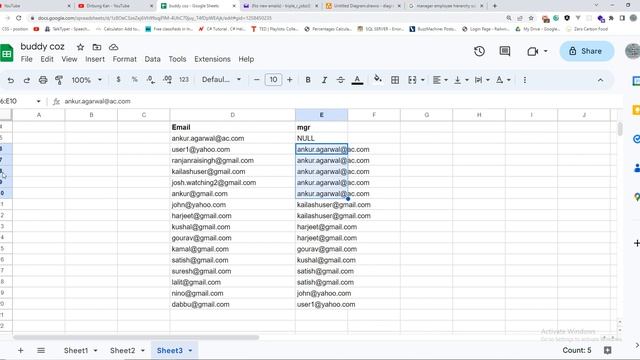Click the Share button
Viewport: 640px width, 360px height.
[x=587, y=51]
